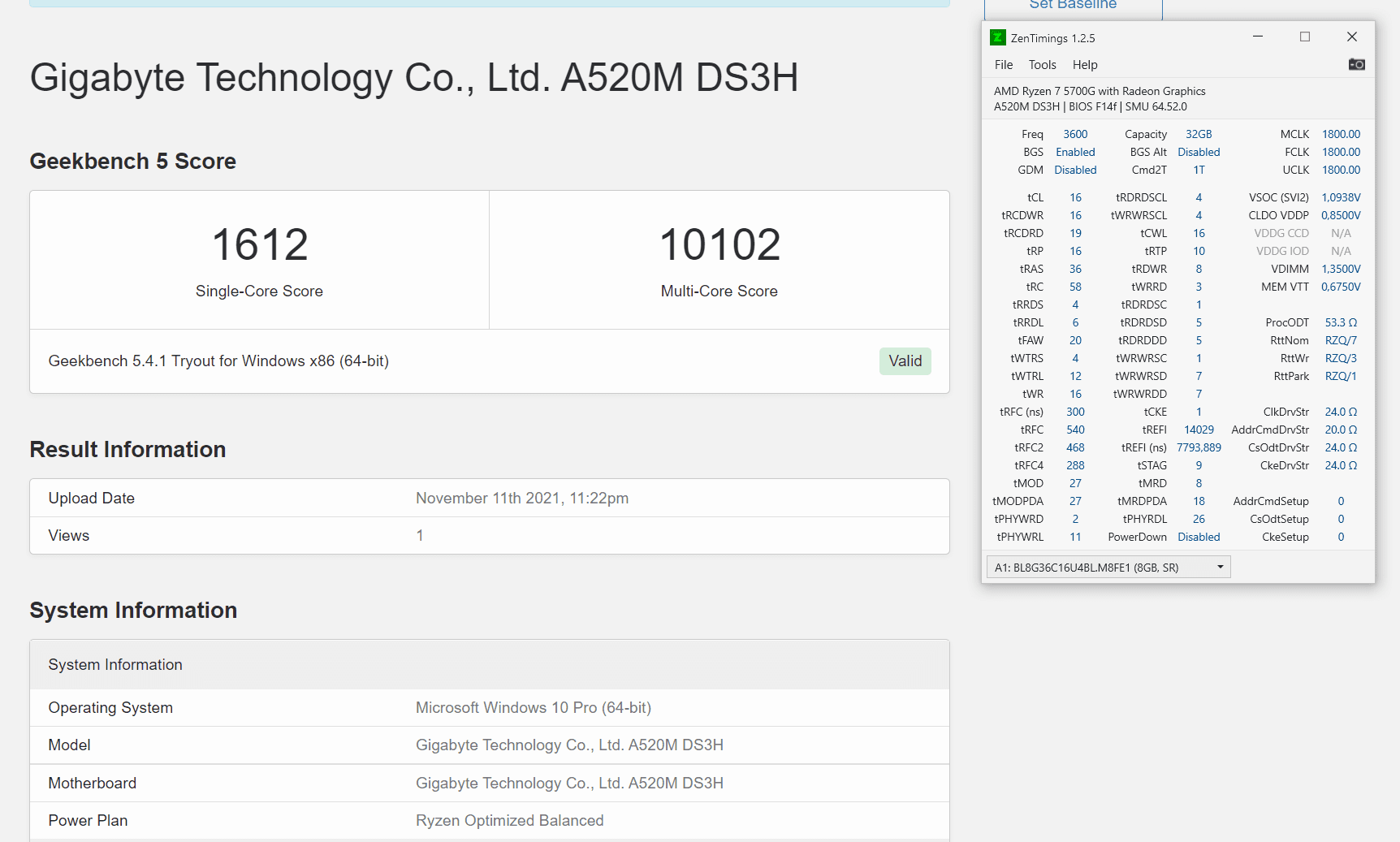Click the Geekbench 5.4.1 Tryout version text
This screenshot has height=842, width=1400.
coord(218,361)
